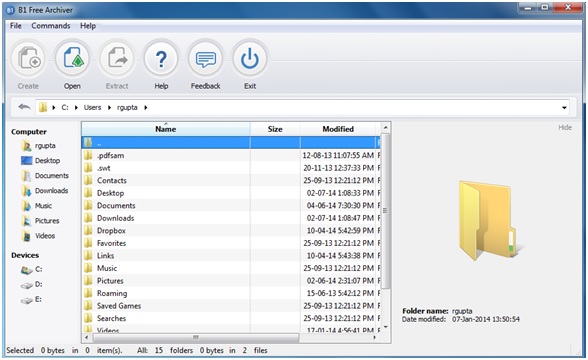The width and height of the screenshot is (588, 360).
Task: Click Users in the breadcrumb path
Action: [92, 108]
